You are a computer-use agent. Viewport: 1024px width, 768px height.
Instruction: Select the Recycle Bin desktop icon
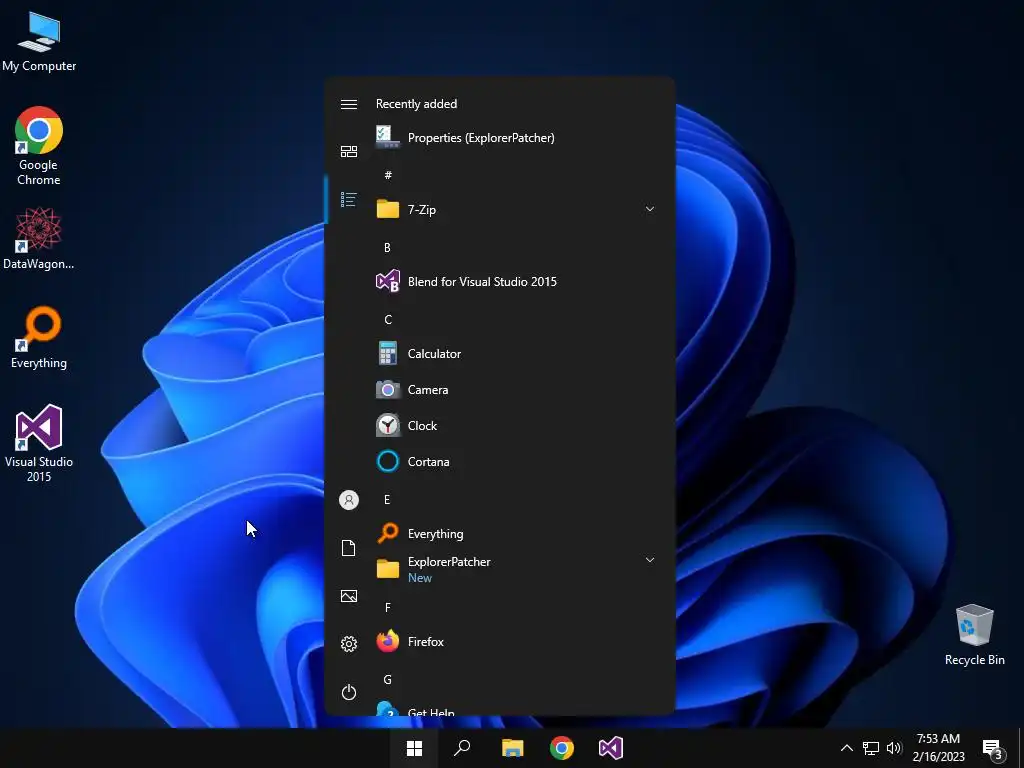tap(974, 635)
